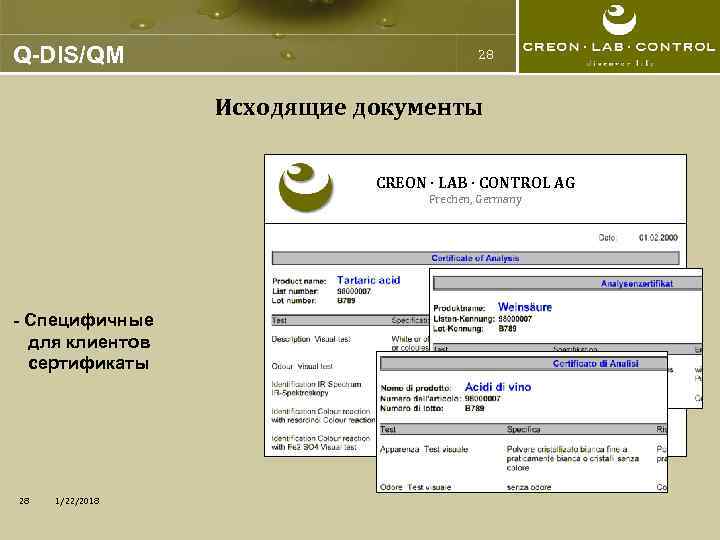The height and width of the screenshot is (540, 720).
Task: Click 'Lot number:' label in English certificate
Action: tap(294, 301)
